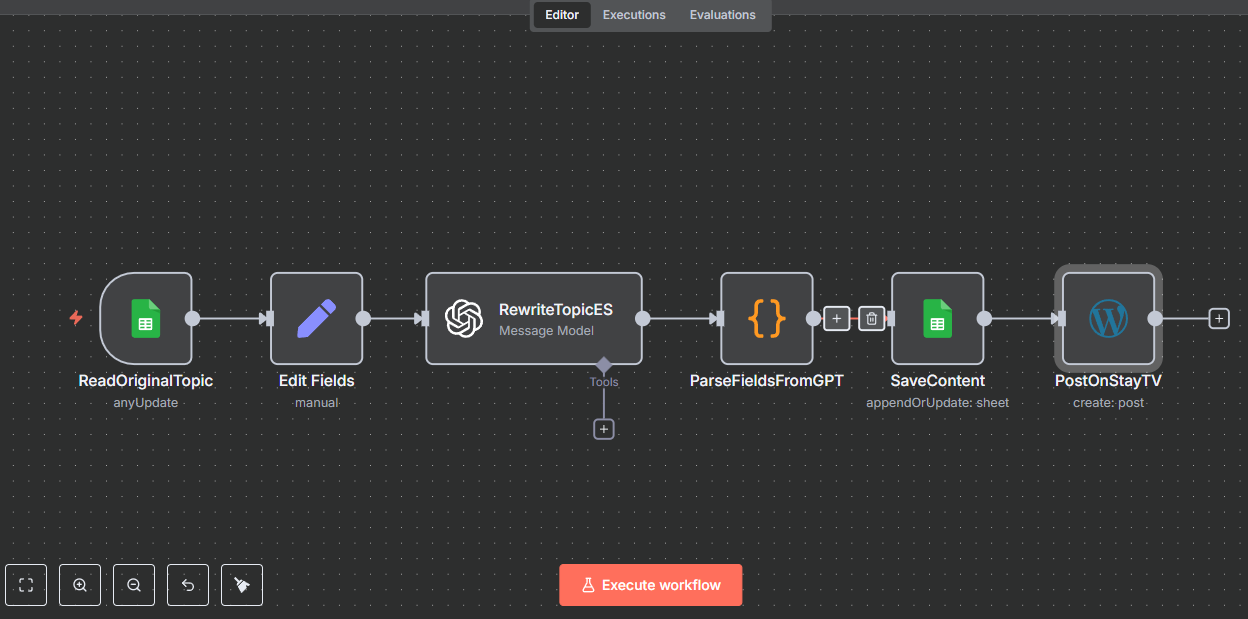Viewport: 1248px width, 619px height.
Task: Click the red lightning trigger icon
Action: (x=76, y=318)
